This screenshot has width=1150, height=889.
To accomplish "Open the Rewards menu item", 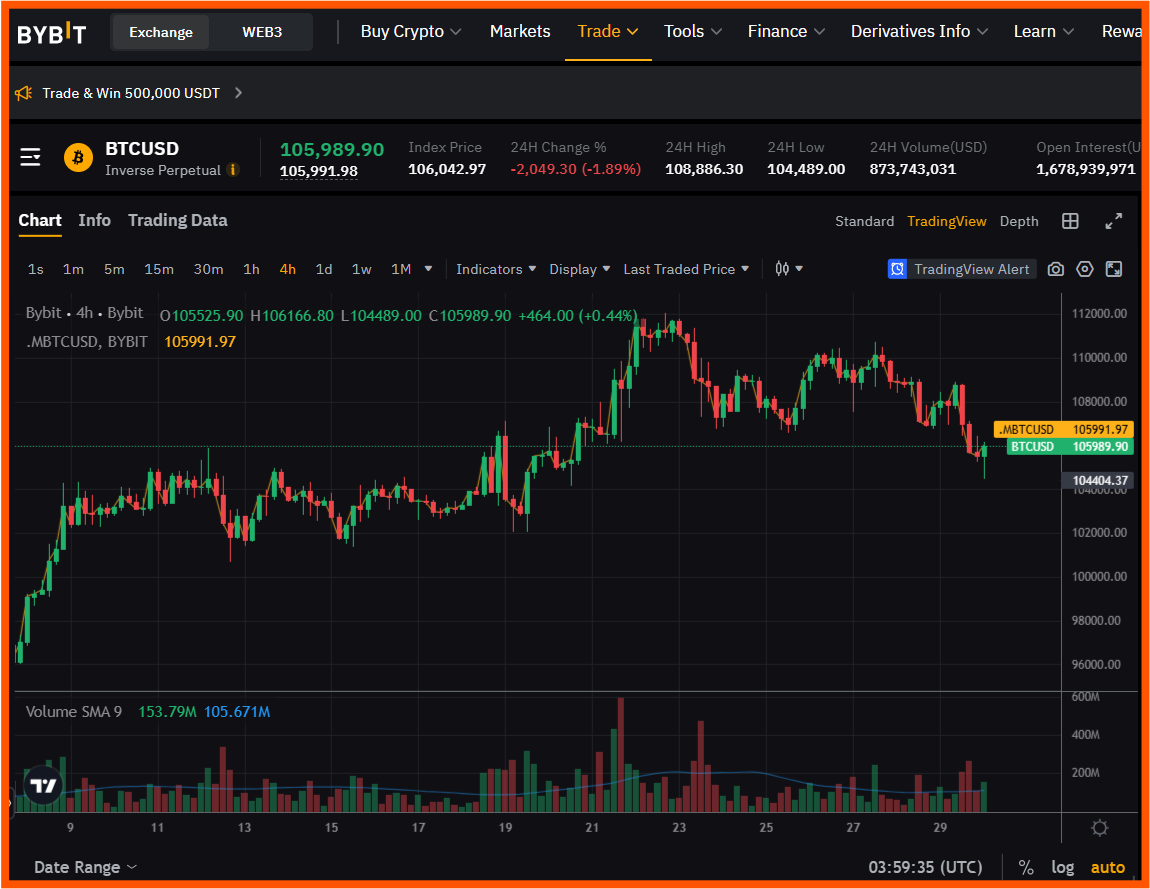I will (x=1121, y=32).
